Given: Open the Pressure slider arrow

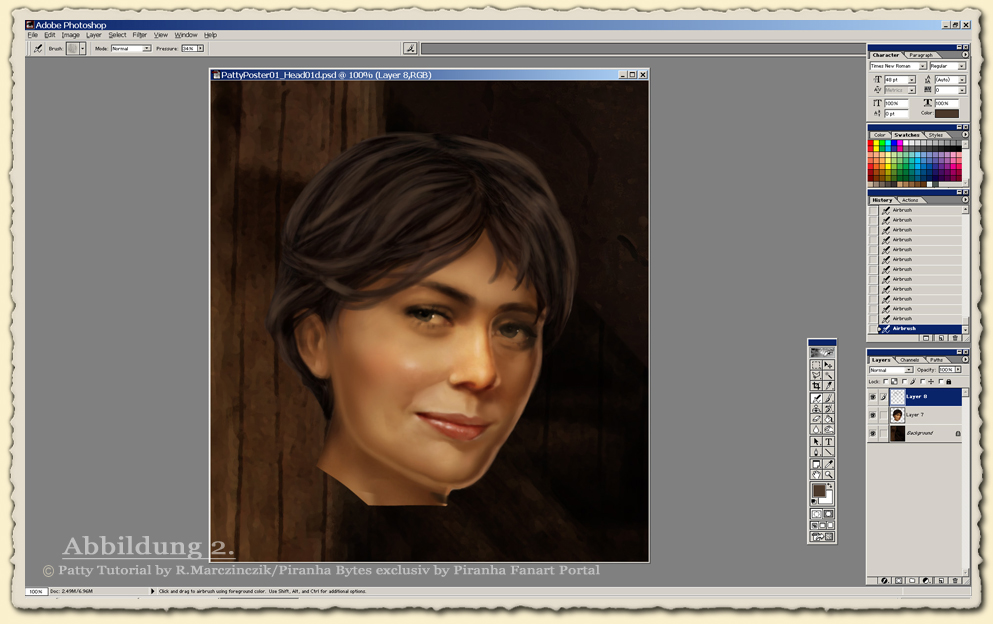Looking at the screenshot, I should (200, 48).
